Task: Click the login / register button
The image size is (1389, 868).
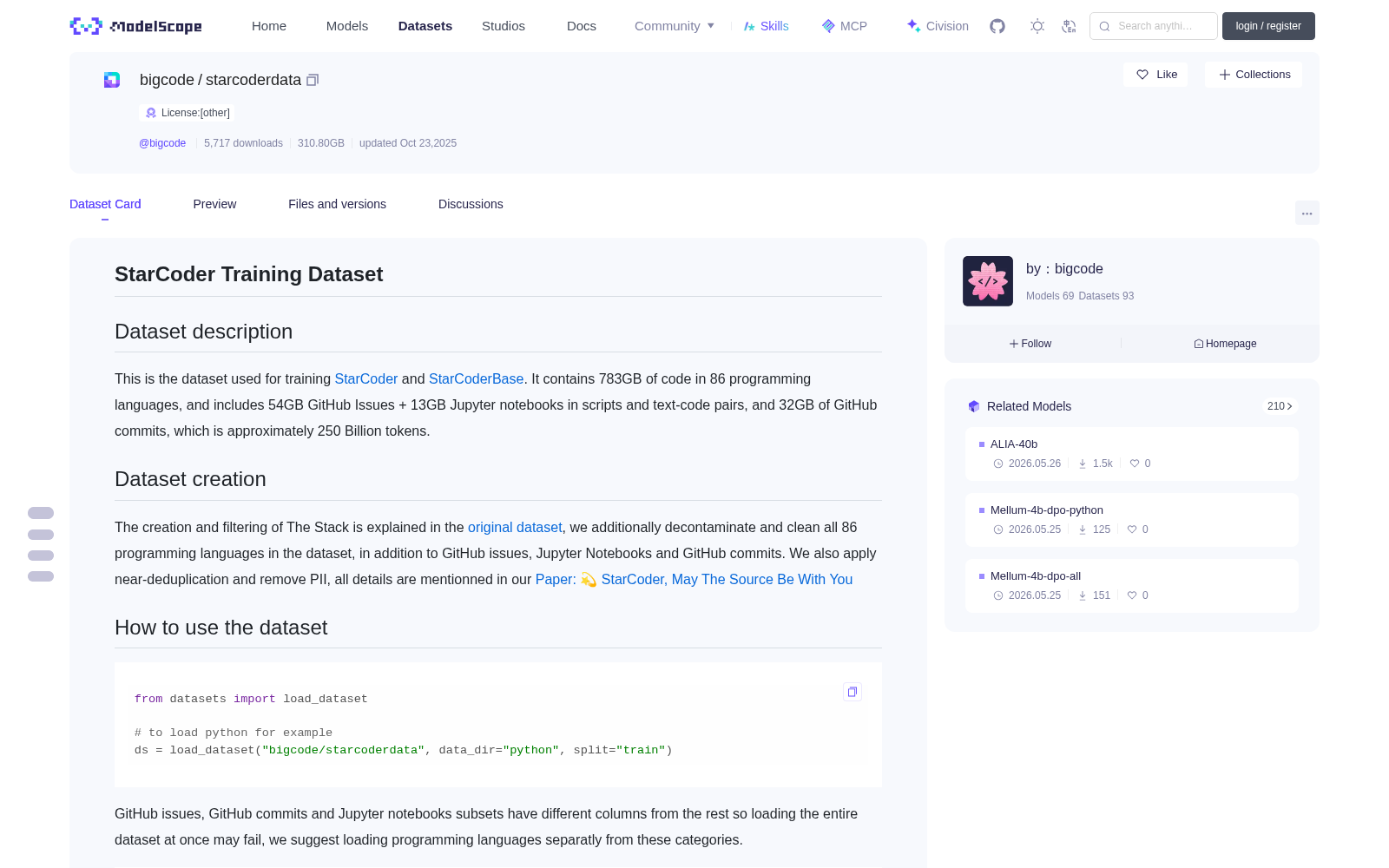Action: click(x=1268, y=26)
